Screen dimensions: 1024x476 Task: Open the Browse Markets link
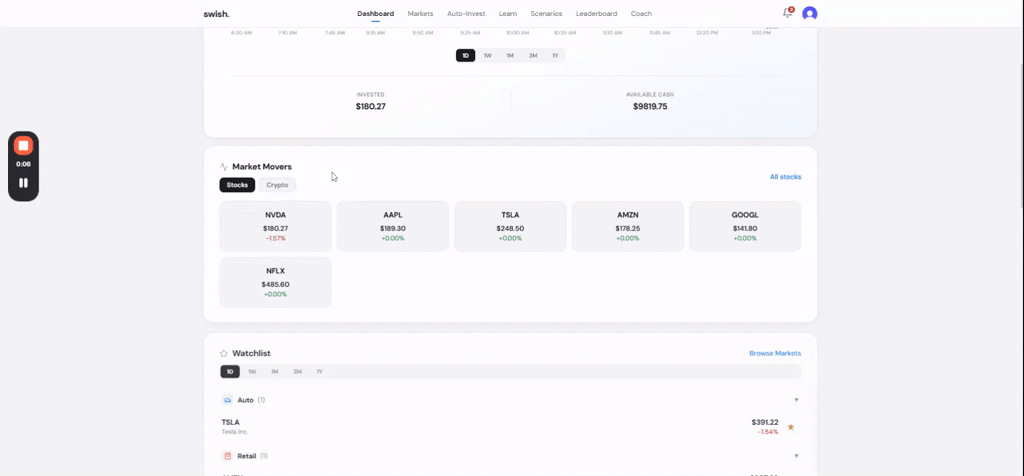pyautogui.click(x=775, y=353)
